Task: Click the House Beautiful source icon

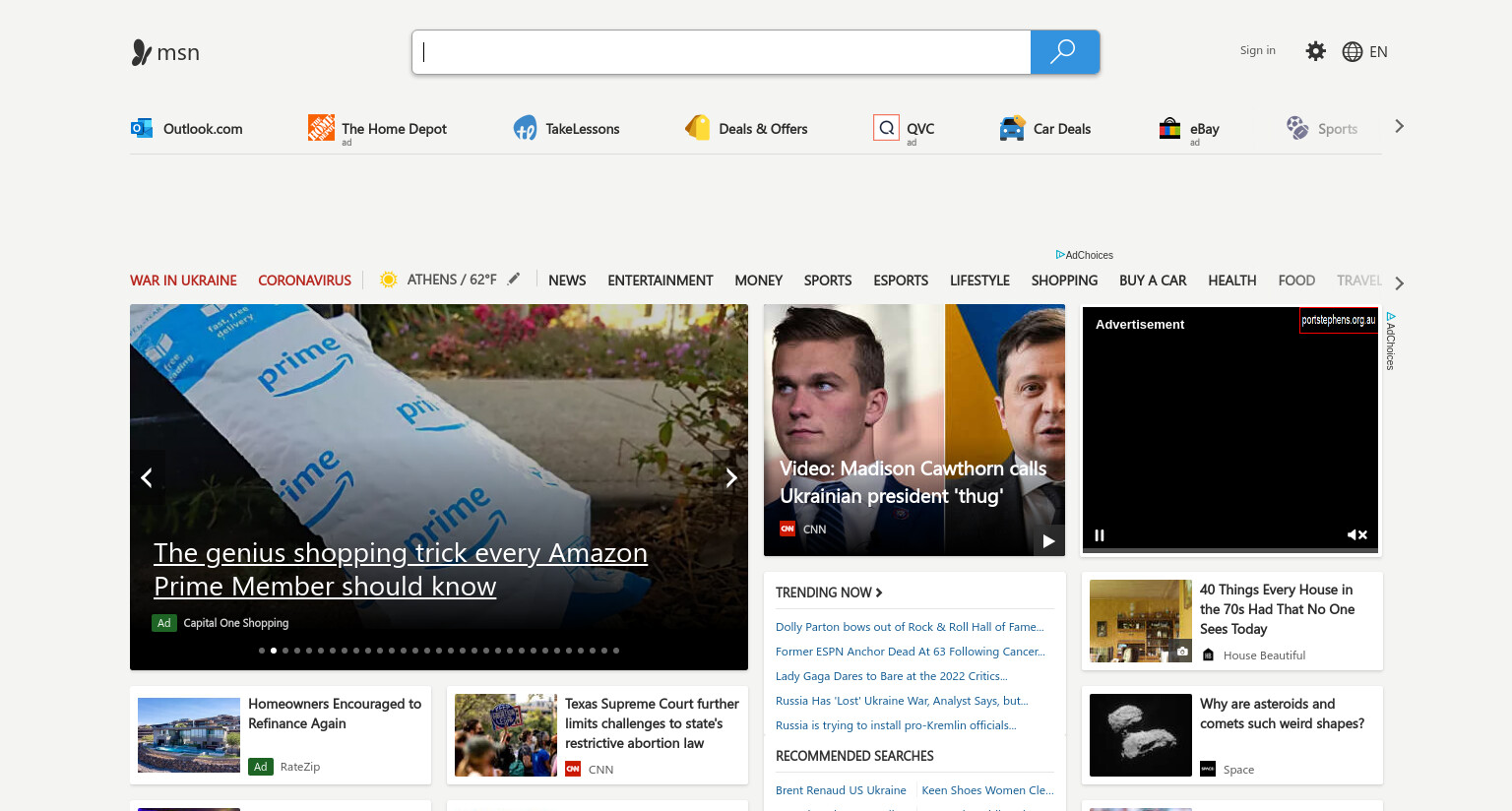Action: pyautogui.click(x=1208, y=655)
